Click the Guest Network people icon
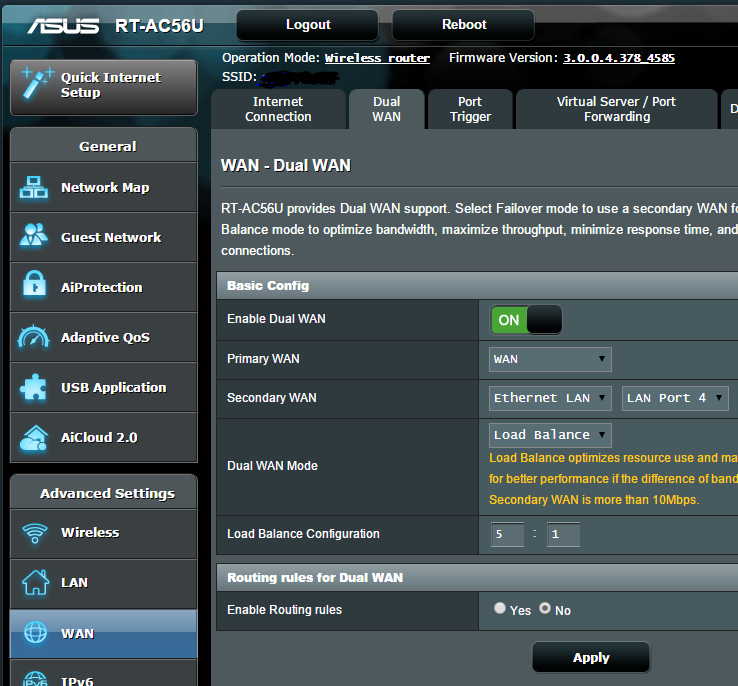738x686 pixels. click(33, 235)
